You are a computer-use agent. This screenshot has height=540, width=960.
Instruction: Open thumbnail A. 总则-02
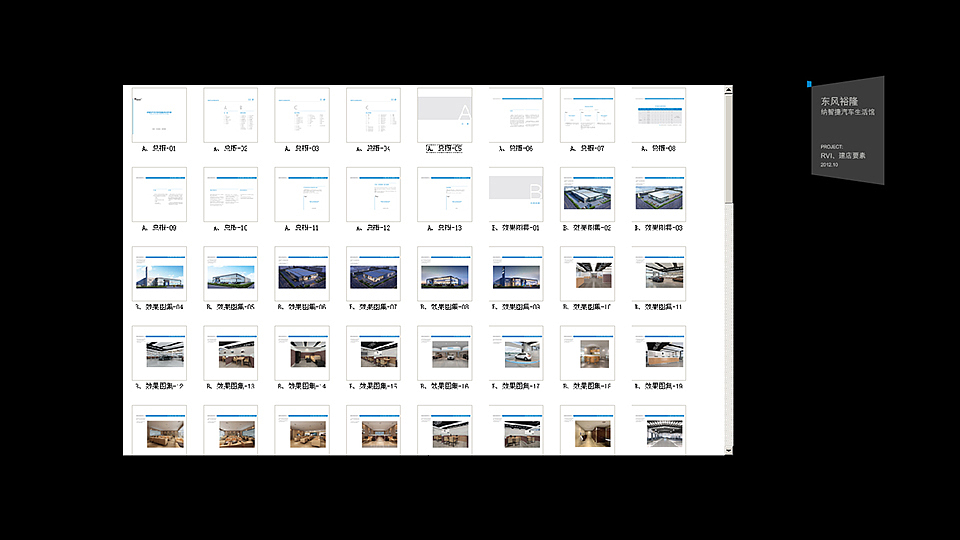point(230,115)
